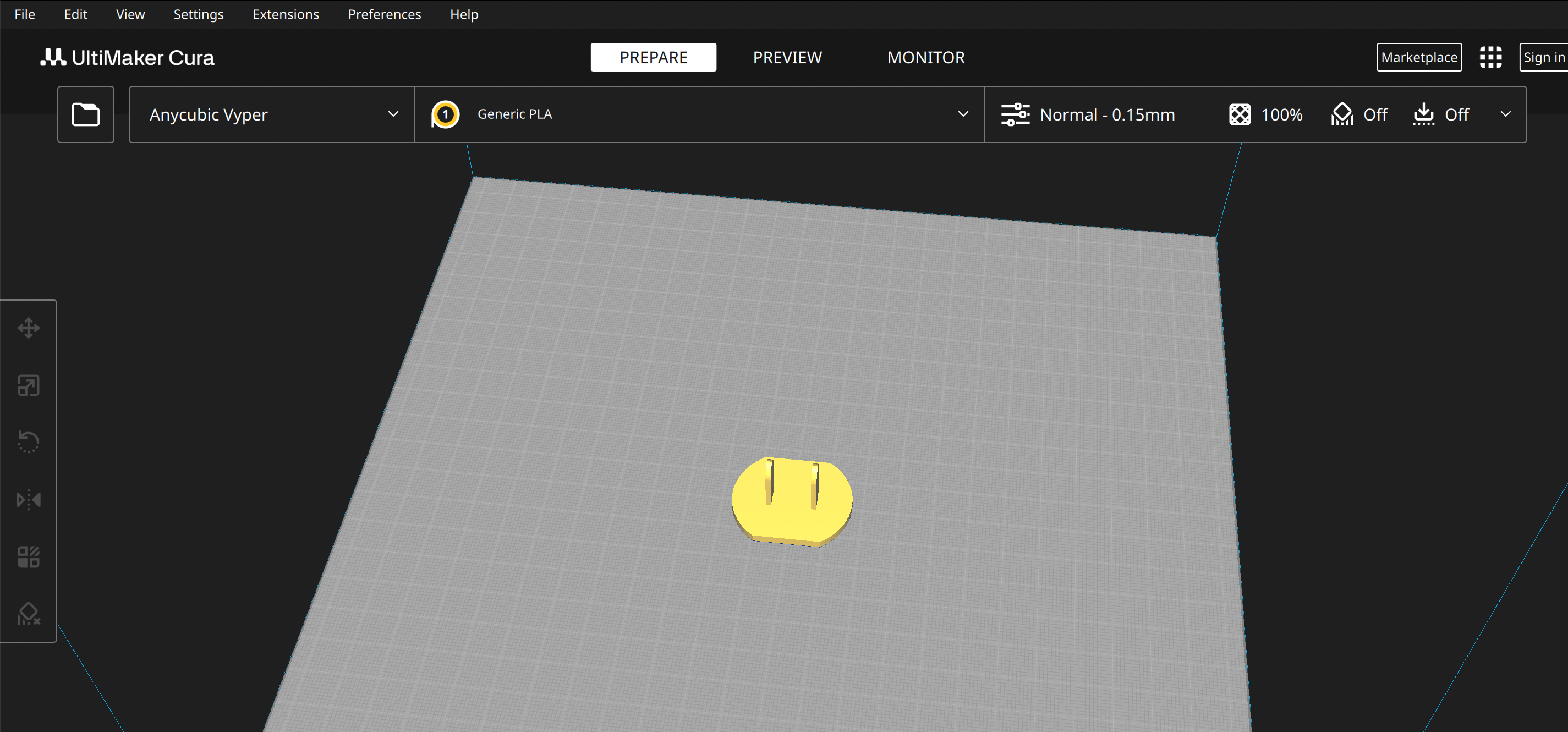Viewport: 1568px width, 732px height.
Task: Click the UltiMaker Cura logo
Action: point(127,57)
